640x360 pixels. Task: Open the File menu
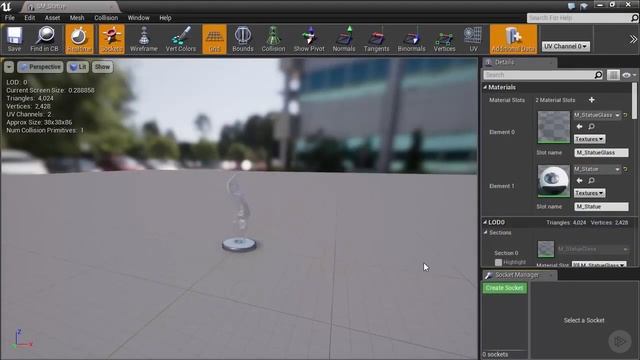(x=10, y=18)
